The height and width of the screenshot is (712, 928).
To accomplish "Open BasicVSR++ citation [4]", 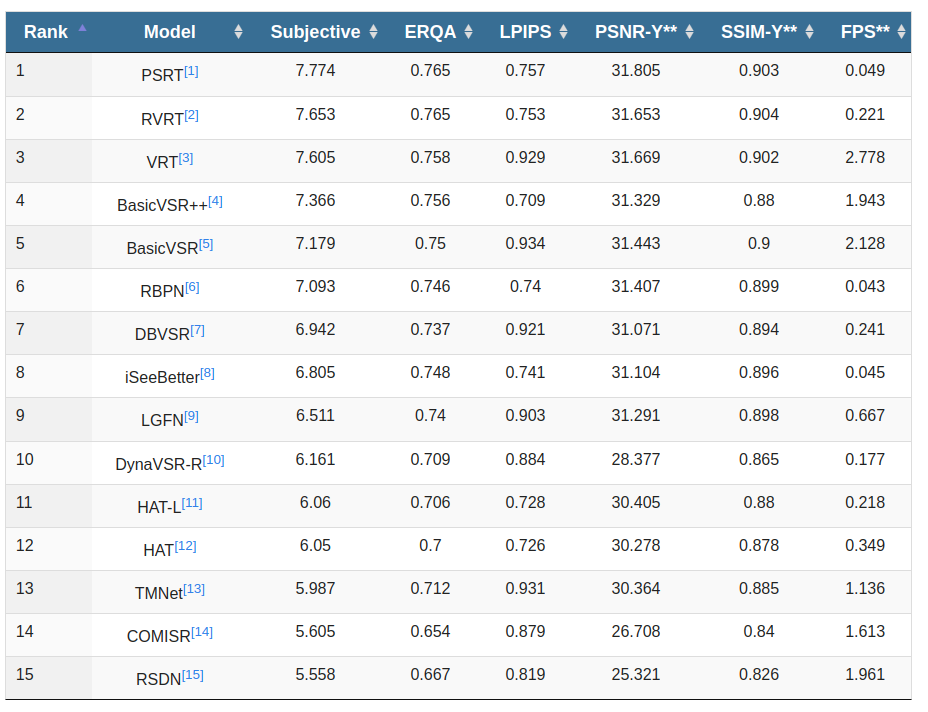I will point(215,201).
